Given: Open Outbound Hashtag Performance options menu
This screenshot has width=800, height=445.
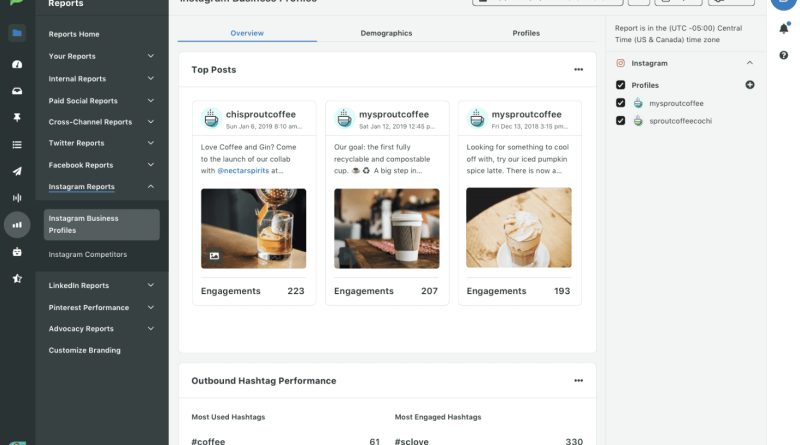Looking at the screenshot, I should [578, 381].
